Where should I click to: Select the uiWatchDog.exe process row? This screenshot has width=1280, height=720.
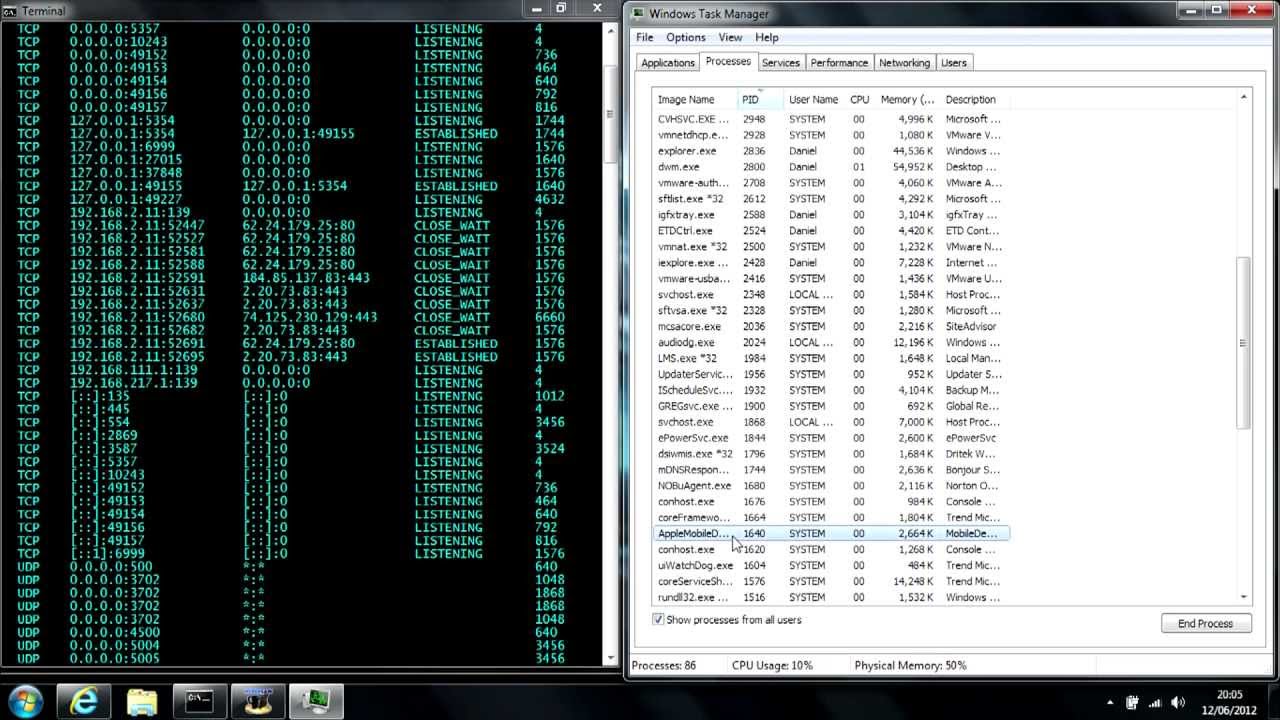coord(831,565)
